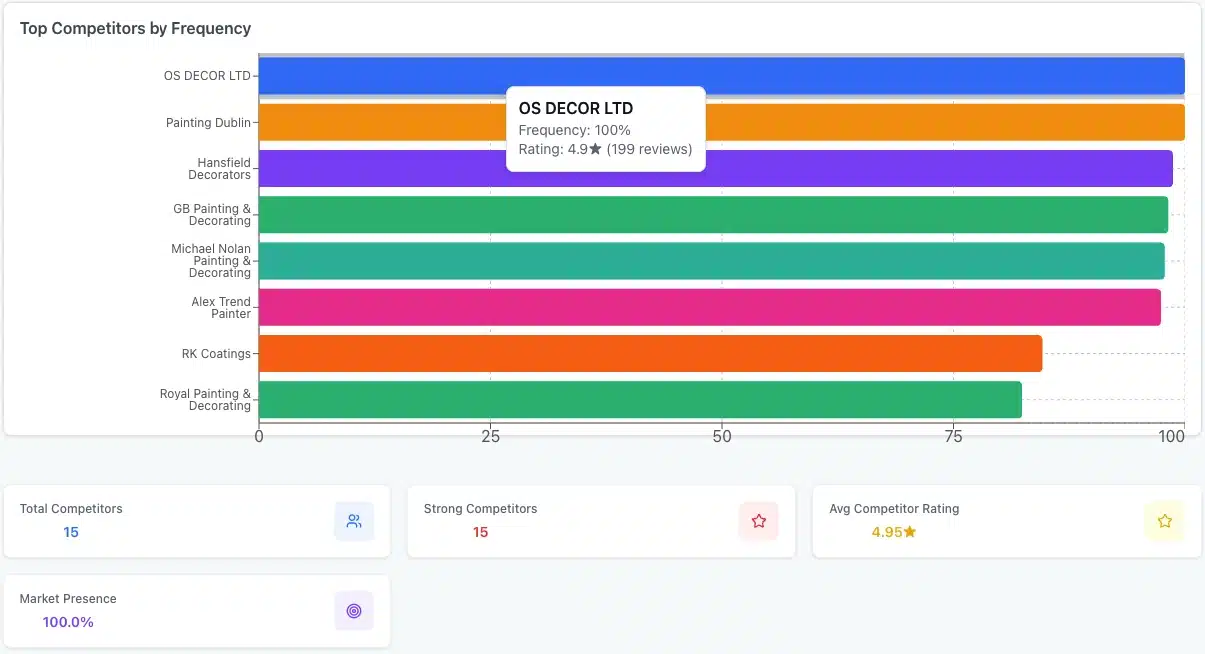Click the Avg Competitor Rating yellow star icon
Viewport: 1205px width, 654px height.
(1164, 521)
